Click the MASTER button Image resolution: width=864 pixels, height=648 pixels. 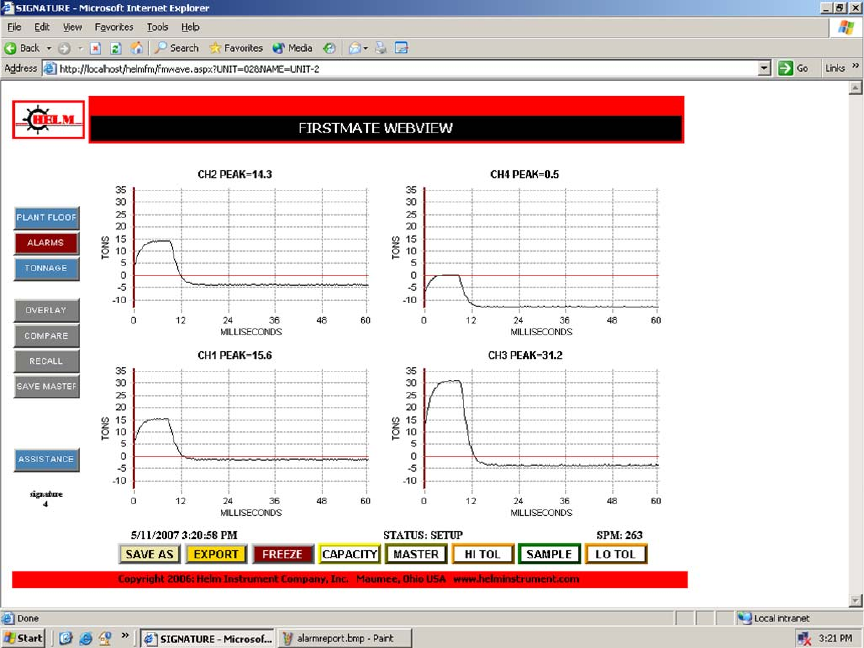(x=416, y=554)
